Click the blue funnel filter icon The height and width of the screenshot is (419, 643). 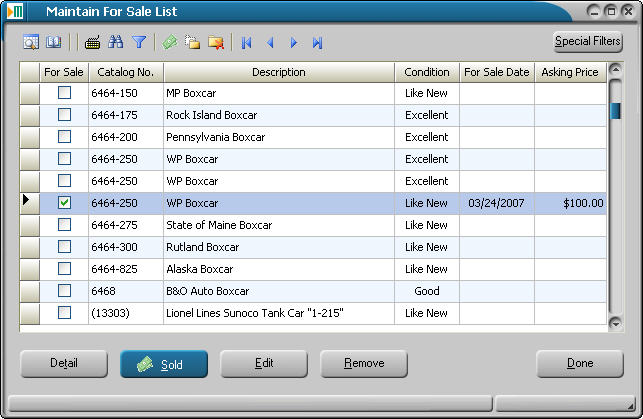[139, 43]
